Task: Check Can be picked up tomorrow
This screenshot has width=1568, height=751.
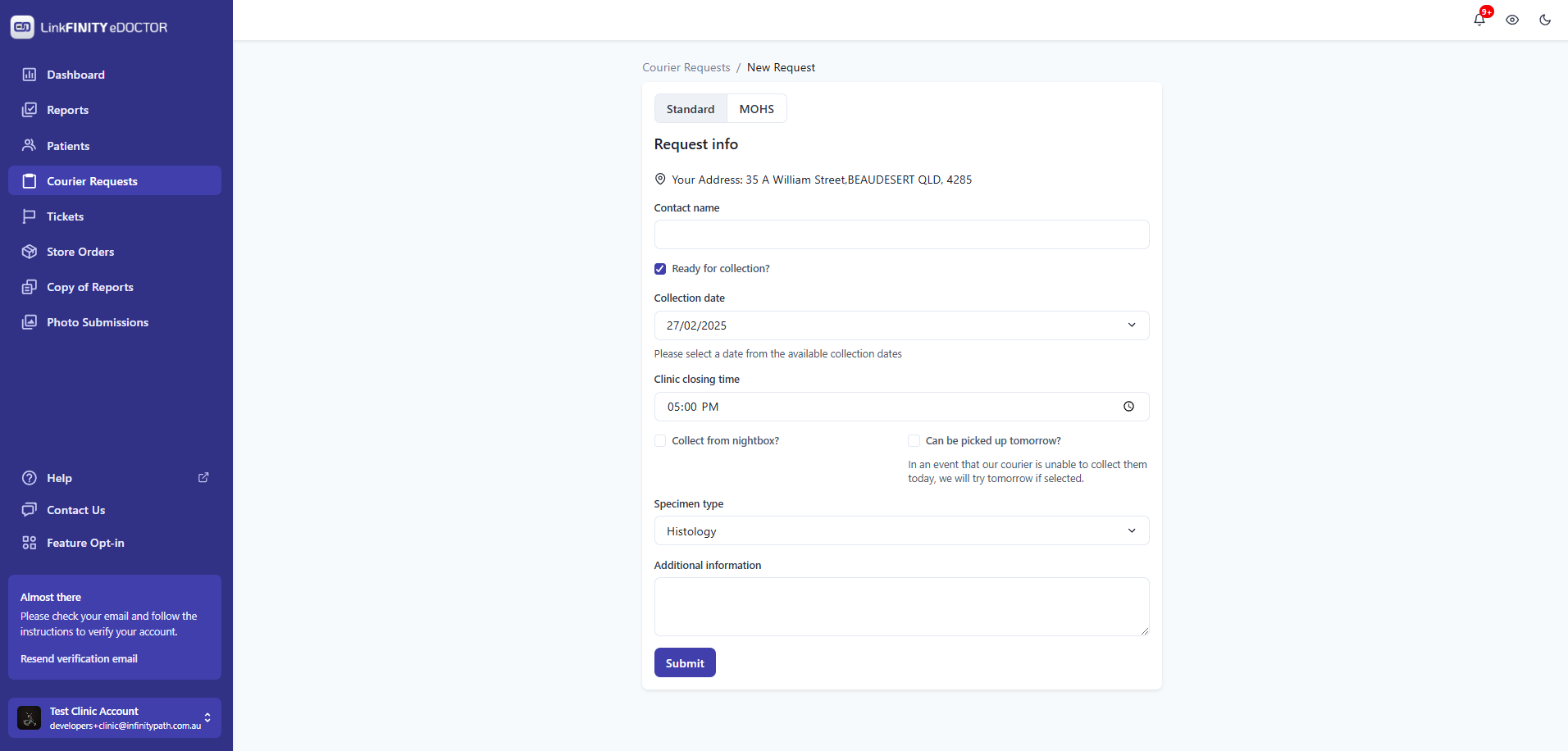Action: point(914,441)
